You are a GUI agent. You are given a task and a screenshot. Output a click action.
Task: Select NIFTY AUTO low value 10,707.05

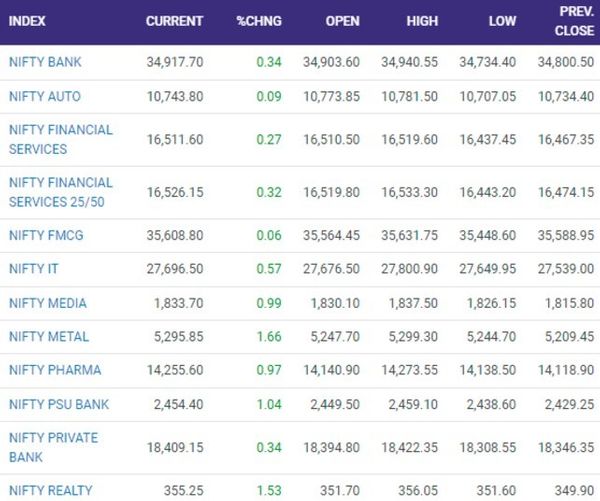488,96
